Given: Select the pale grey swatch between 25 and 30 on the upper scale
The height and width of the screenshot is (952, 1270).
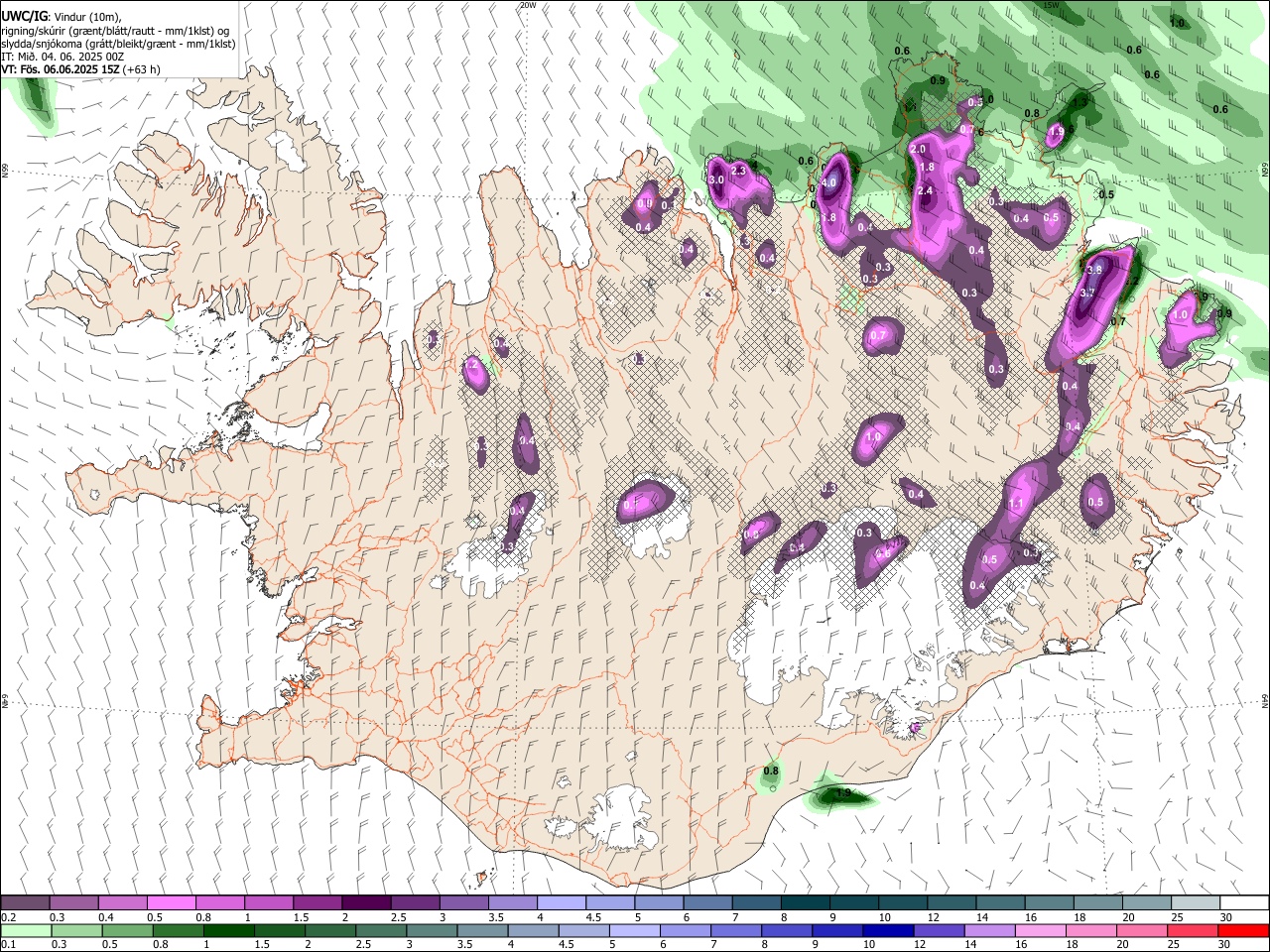Looking at the screenshot, I should [1194, 902].
